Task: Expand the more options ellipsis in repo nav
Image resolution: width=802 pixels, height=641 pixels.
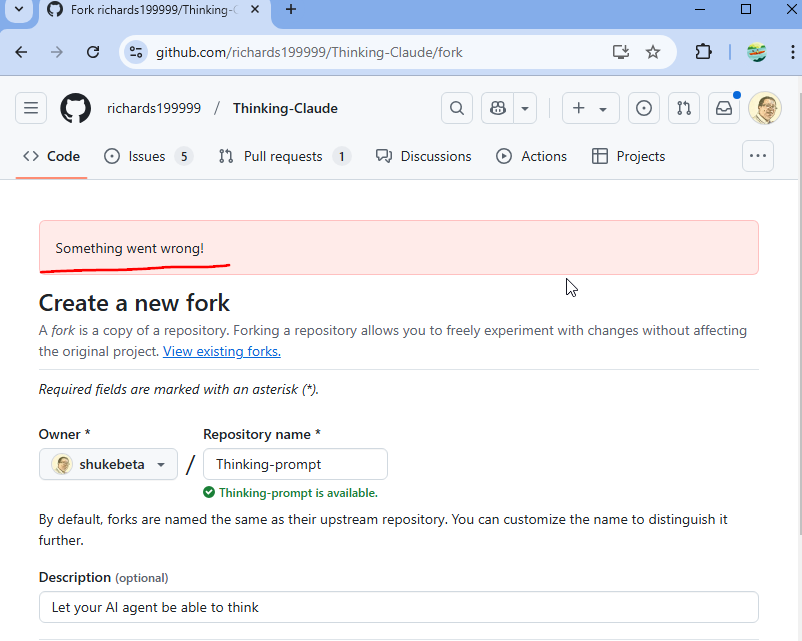Action: pos(758,156)
